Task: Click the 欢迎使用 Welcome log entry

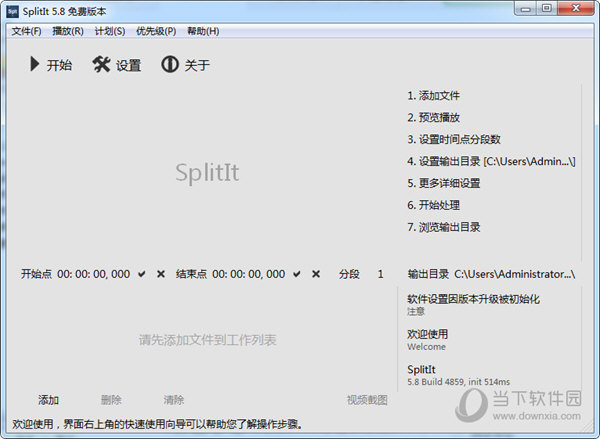Action: 427,340
